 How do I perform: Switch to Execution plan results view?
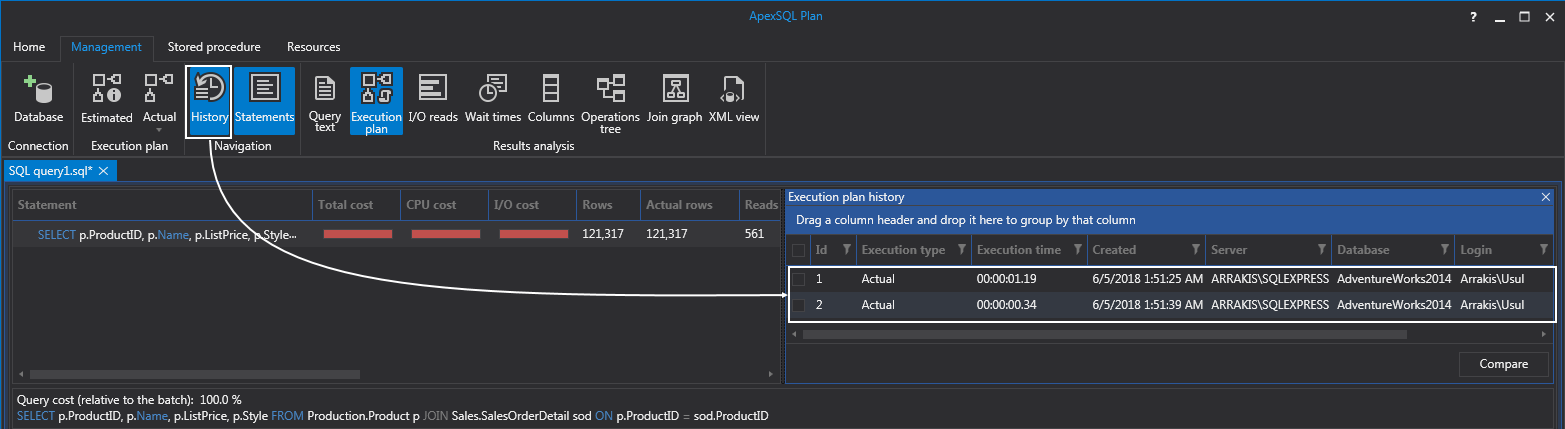click(376, 103)
